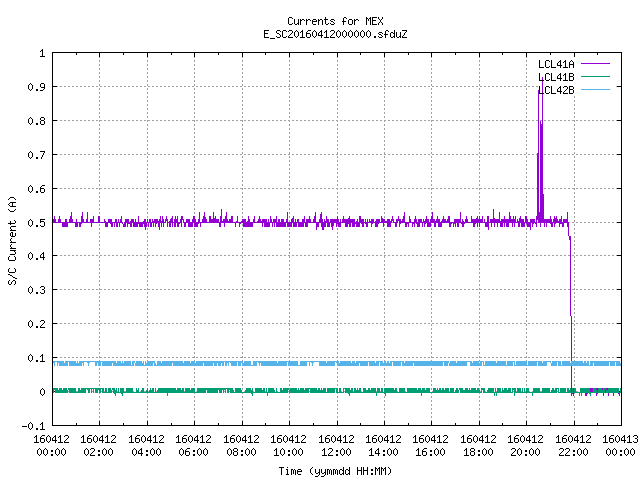Click the blue LCL42B legend line sample
Image resolution: width=640 pixels, height=480 pixels.
click(595, 89)
